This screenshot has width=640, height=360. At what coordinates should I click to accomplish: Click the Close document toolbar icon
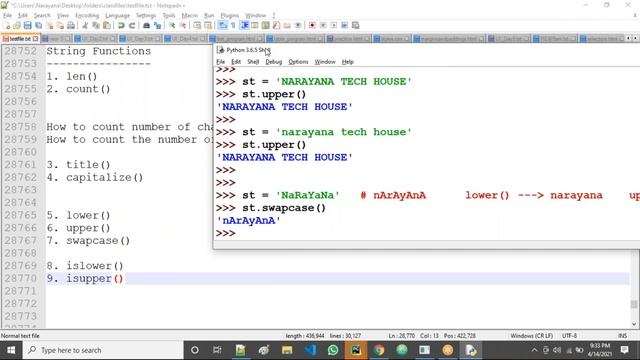point(49,25)
